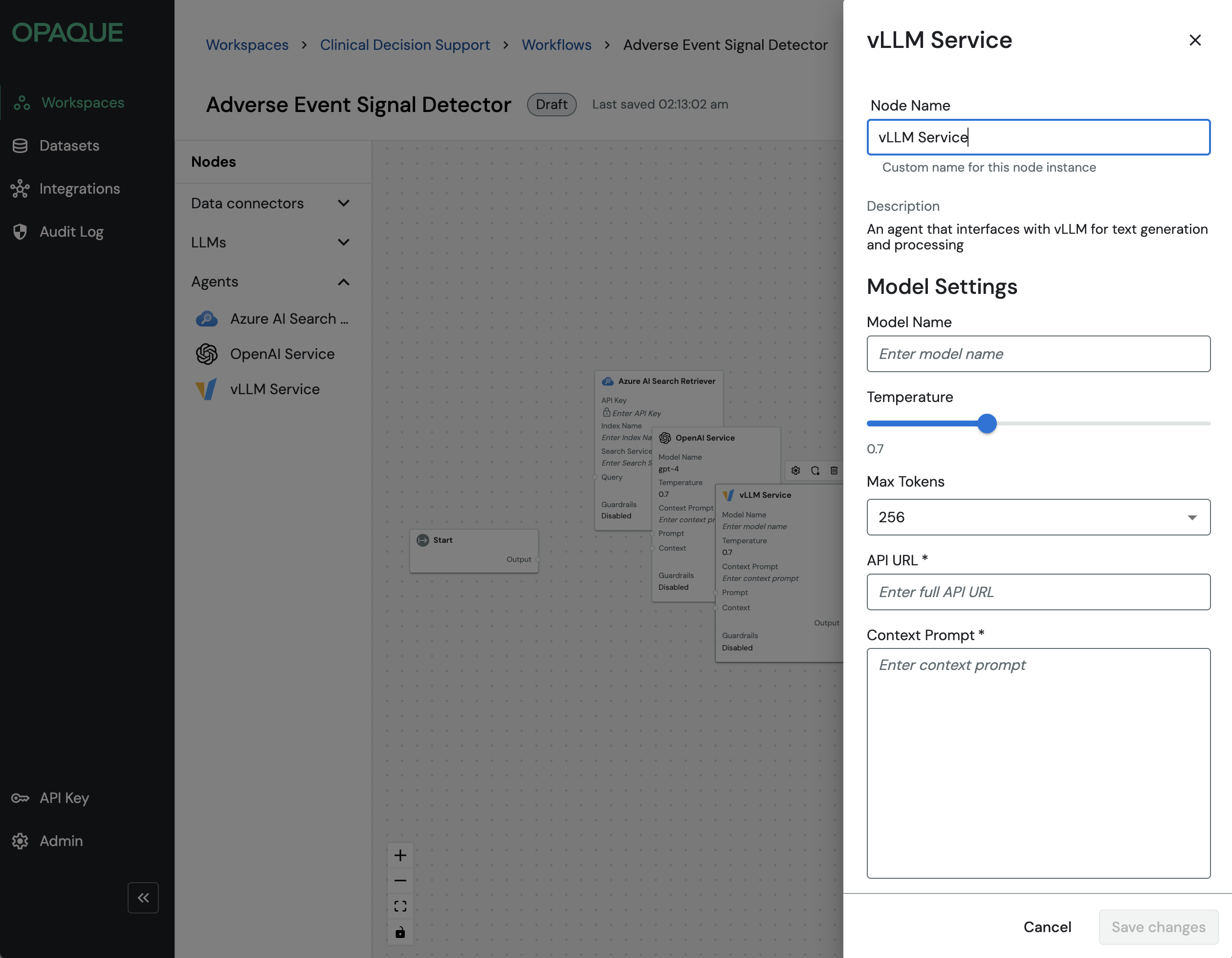
Task: Open the Clinical Decision Support breadcrumb link
Action: pyautogui.click(x=404, y=45)
